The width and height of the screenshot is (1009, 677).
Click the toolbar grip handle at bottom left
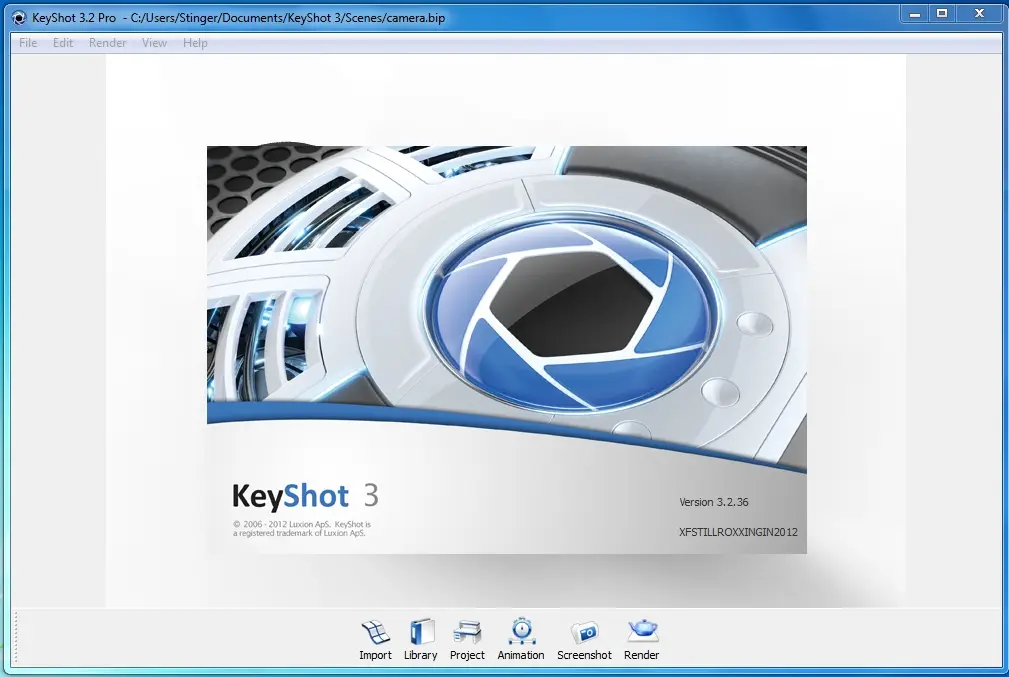[16, 638]
